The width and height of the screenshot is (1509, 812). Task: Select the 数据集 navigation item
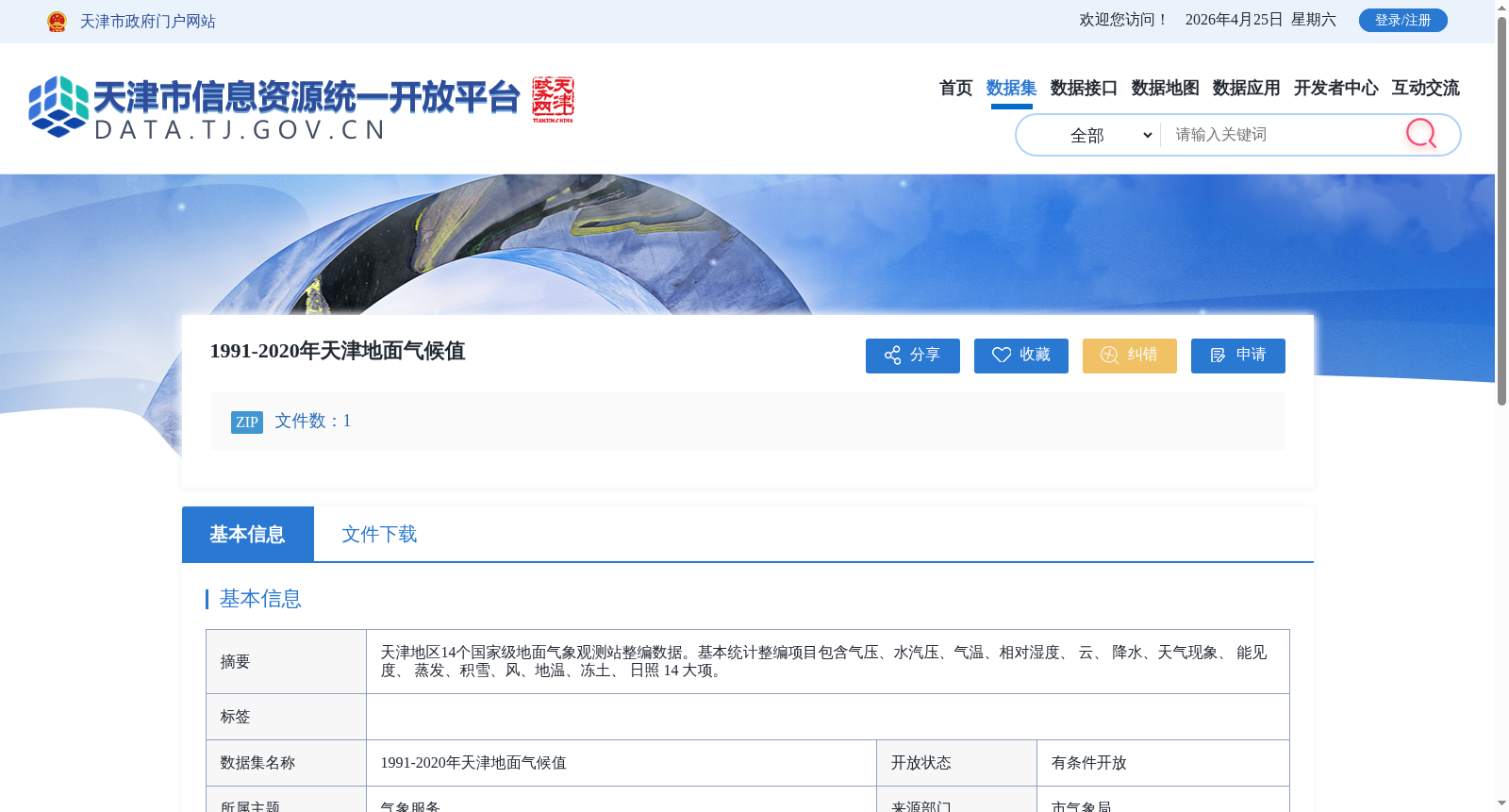(x=1011, y=88)
